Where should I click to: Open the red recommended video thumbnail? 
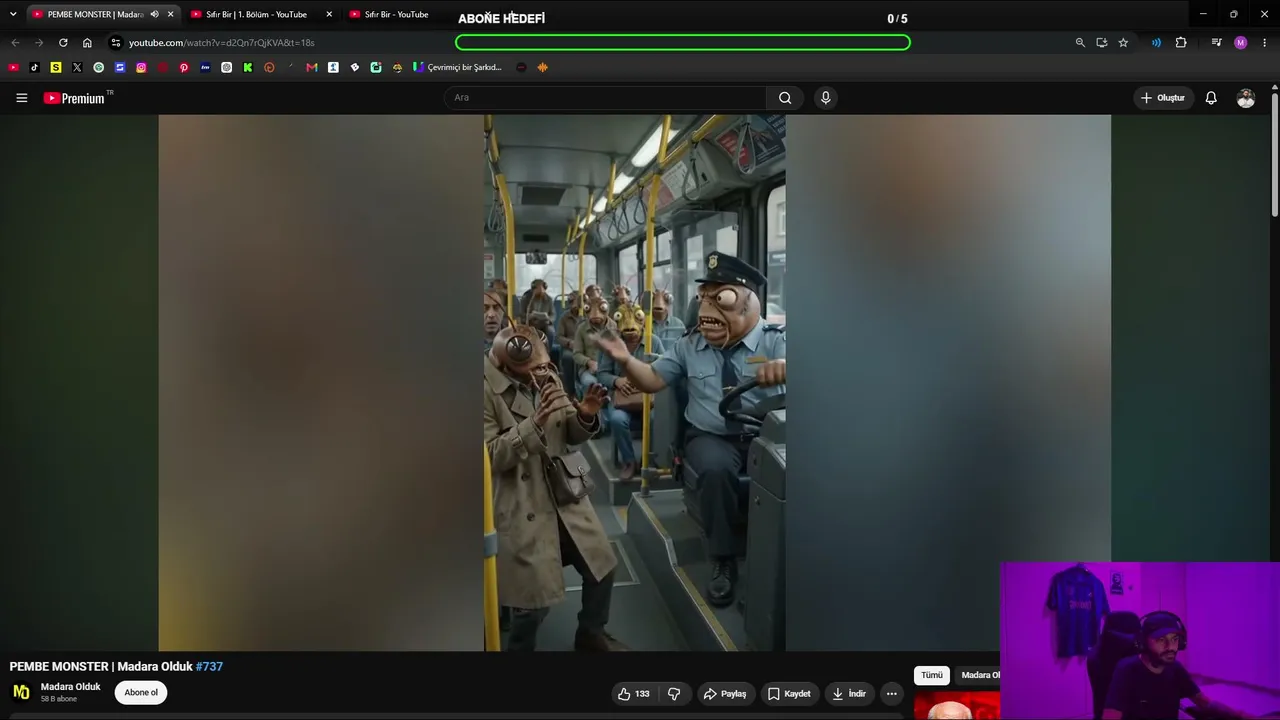click(957, 706)
